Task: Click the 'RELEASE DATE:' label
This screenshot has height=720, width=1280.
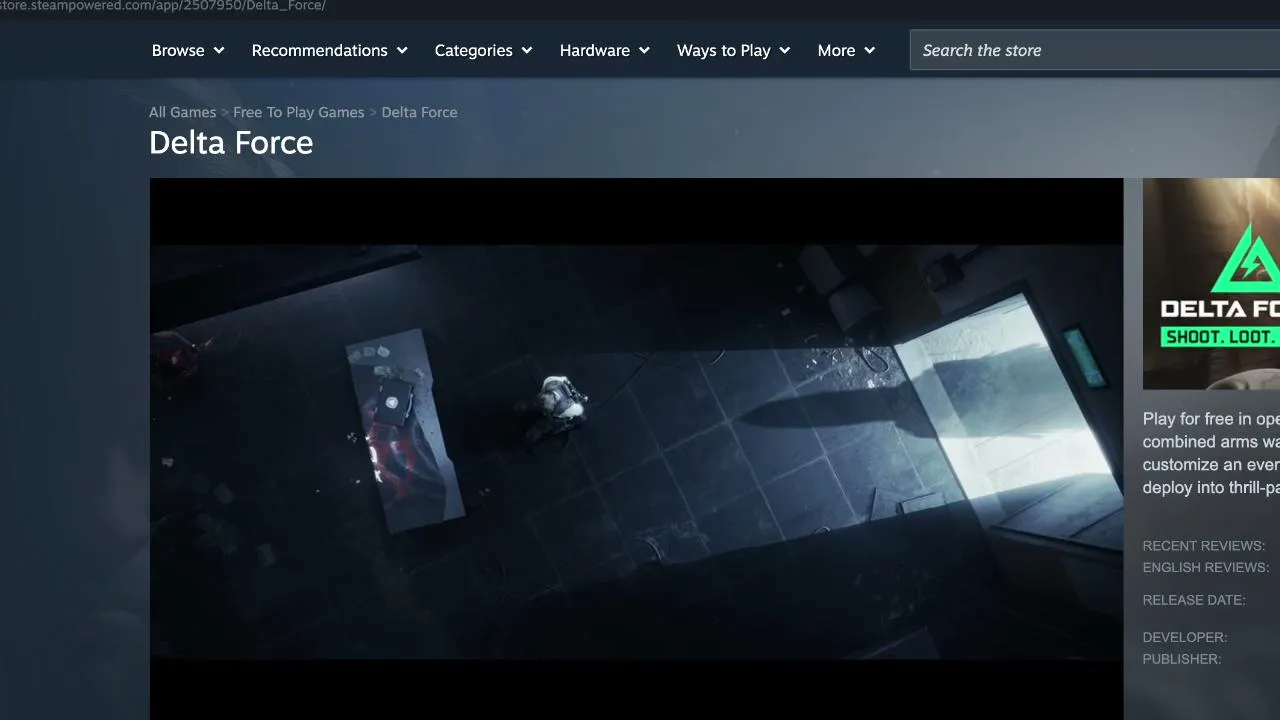Action: (x=1194, y=600)
